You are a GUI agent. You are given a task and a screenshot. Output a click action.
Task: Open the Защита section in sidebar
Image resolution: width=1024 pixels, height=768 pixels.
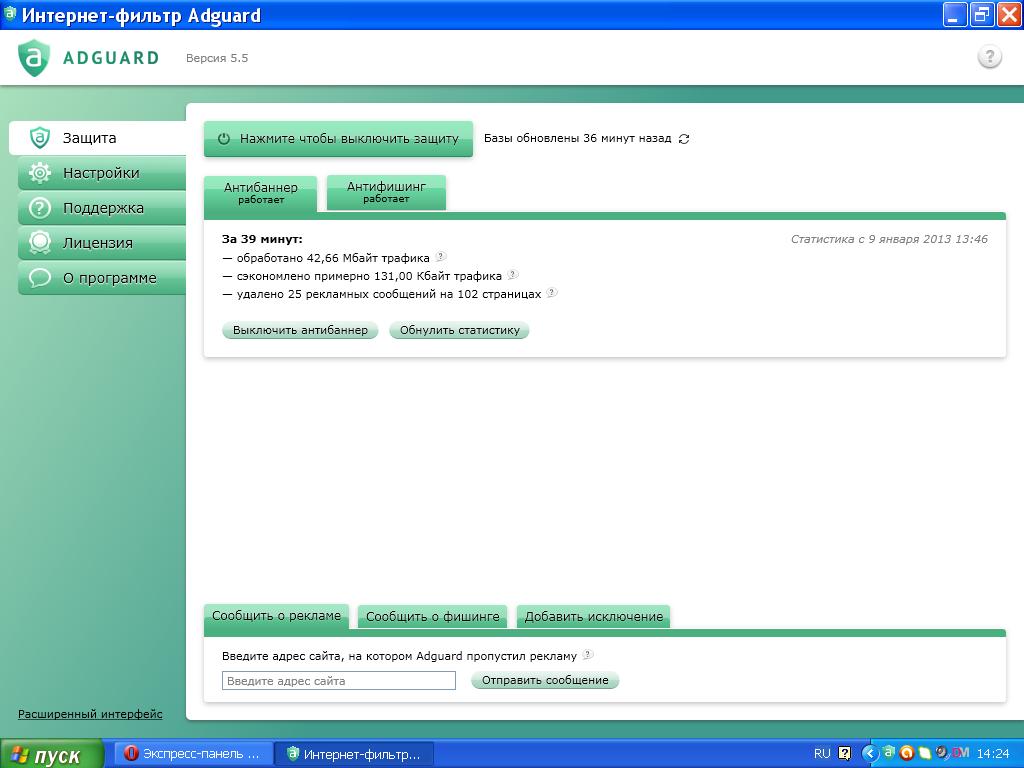pyautogui.click(x=98, y=138)
